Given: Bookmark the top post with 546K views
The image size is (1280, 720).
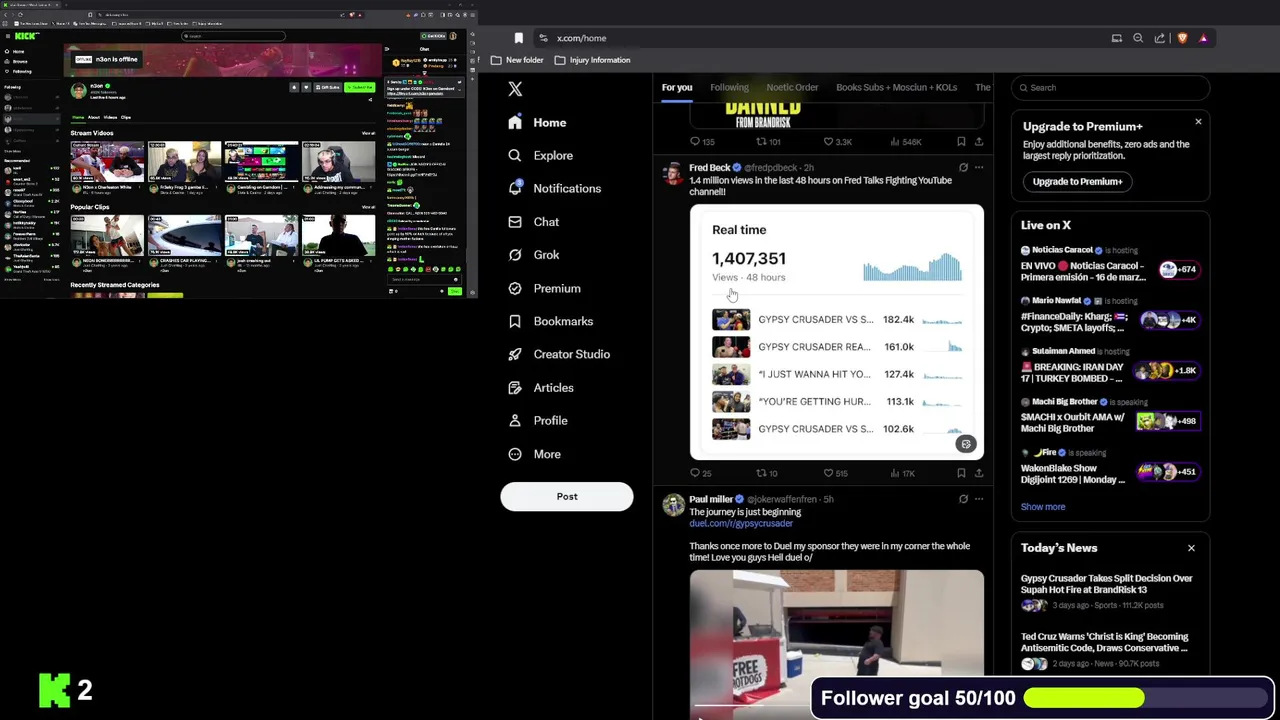Looking at the screenshot, I should (961, 142).
